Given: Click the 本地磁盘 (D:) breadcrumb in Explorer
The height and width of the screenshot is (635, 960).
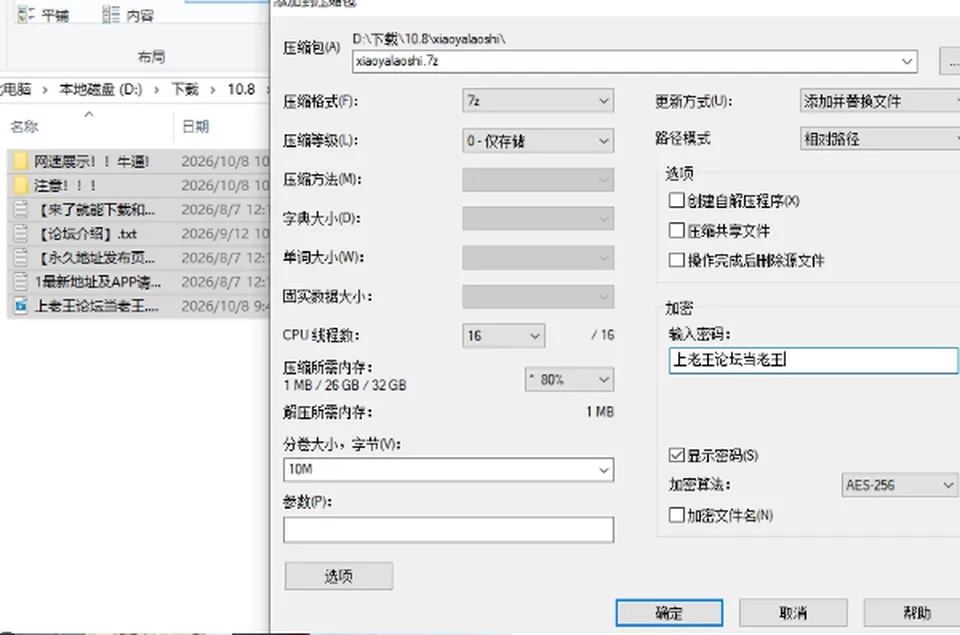Looking at the screenshot, I should click(x=100, y=89).
